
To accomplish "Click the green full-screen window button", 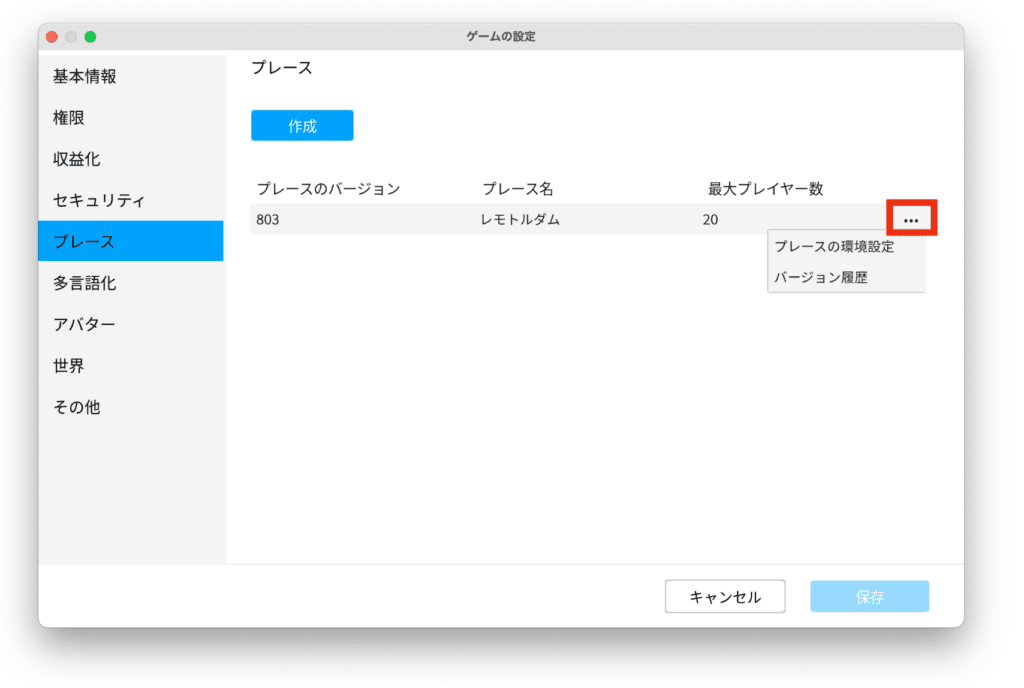I will [90, 37].
